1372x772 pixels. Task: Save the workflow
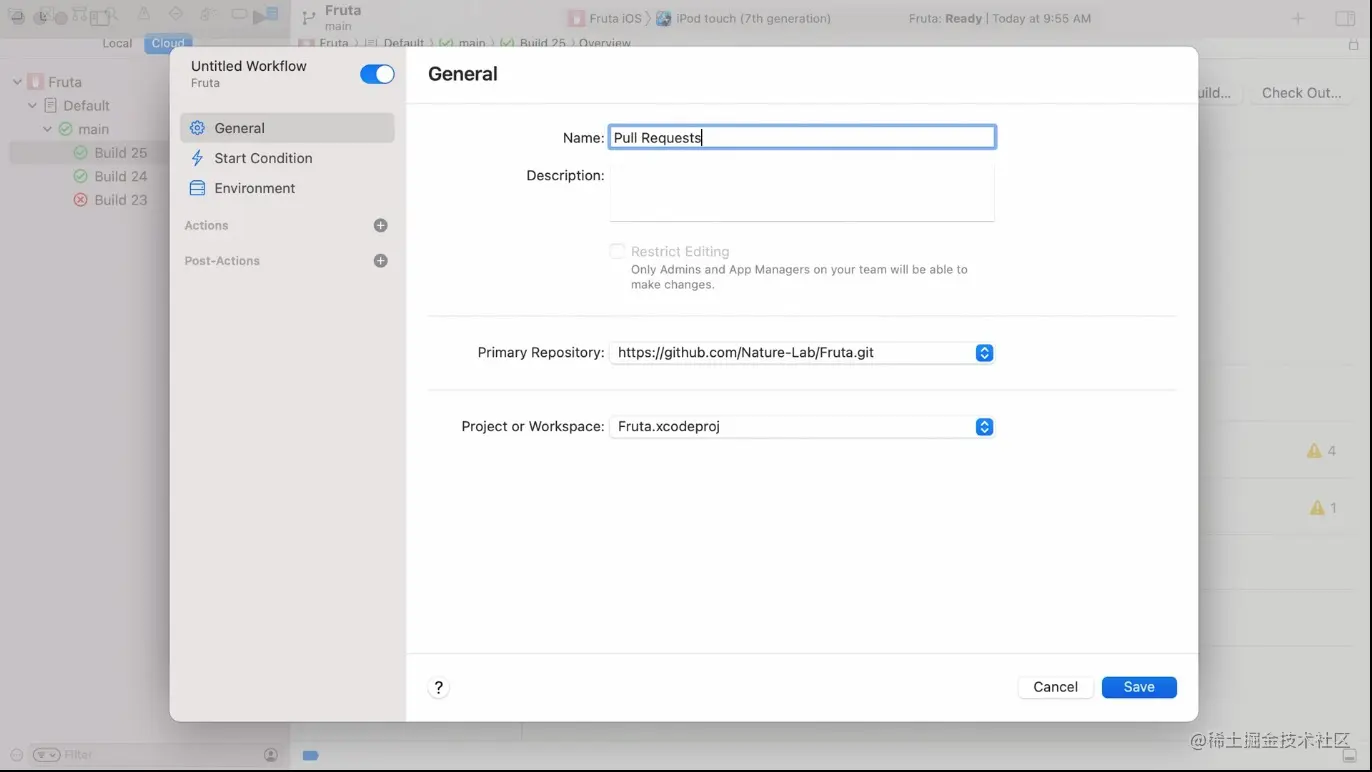pyautogui.click(x=1139, y=687)
